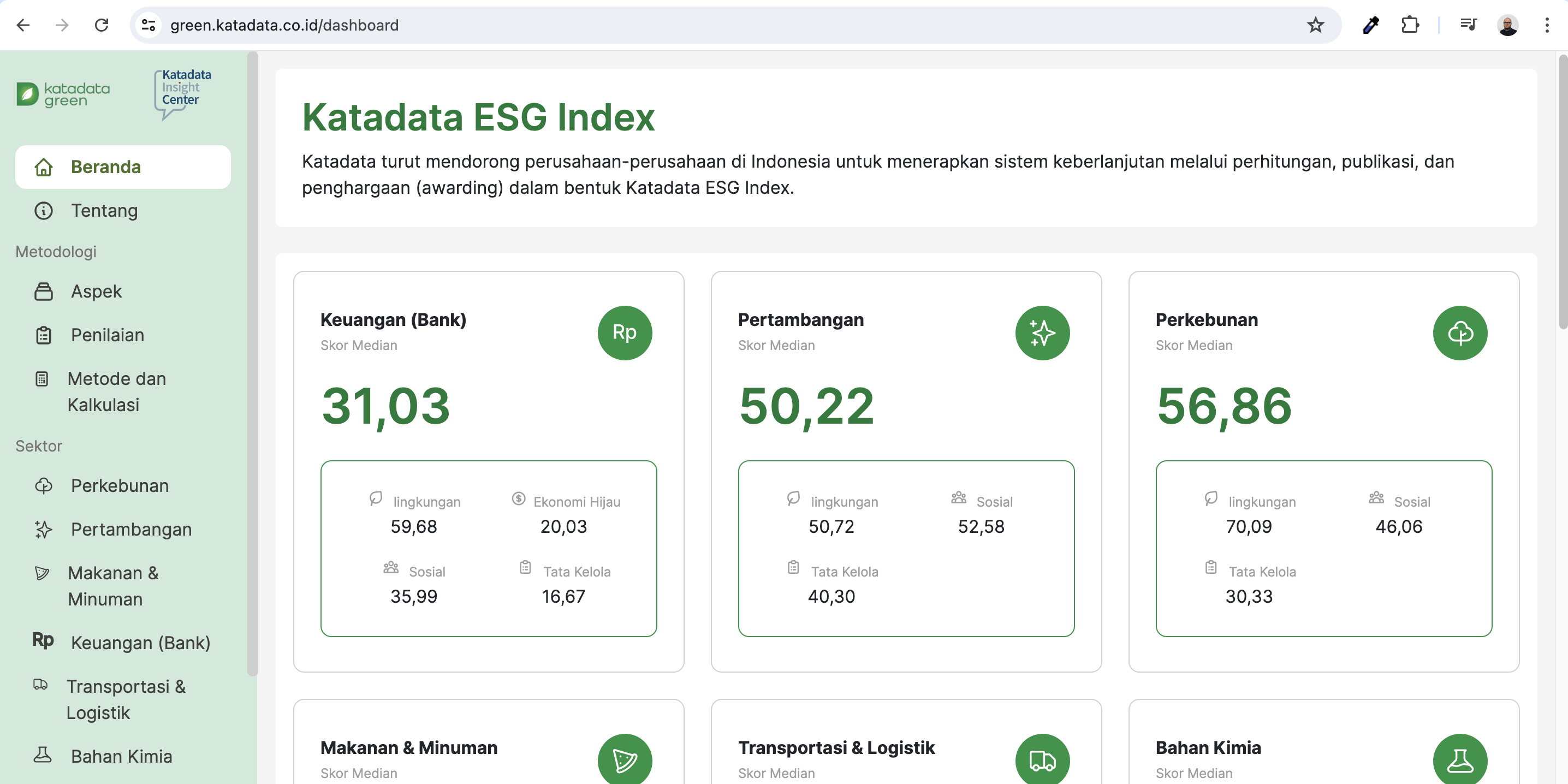Open site information icon in address bar

[149, 25]
